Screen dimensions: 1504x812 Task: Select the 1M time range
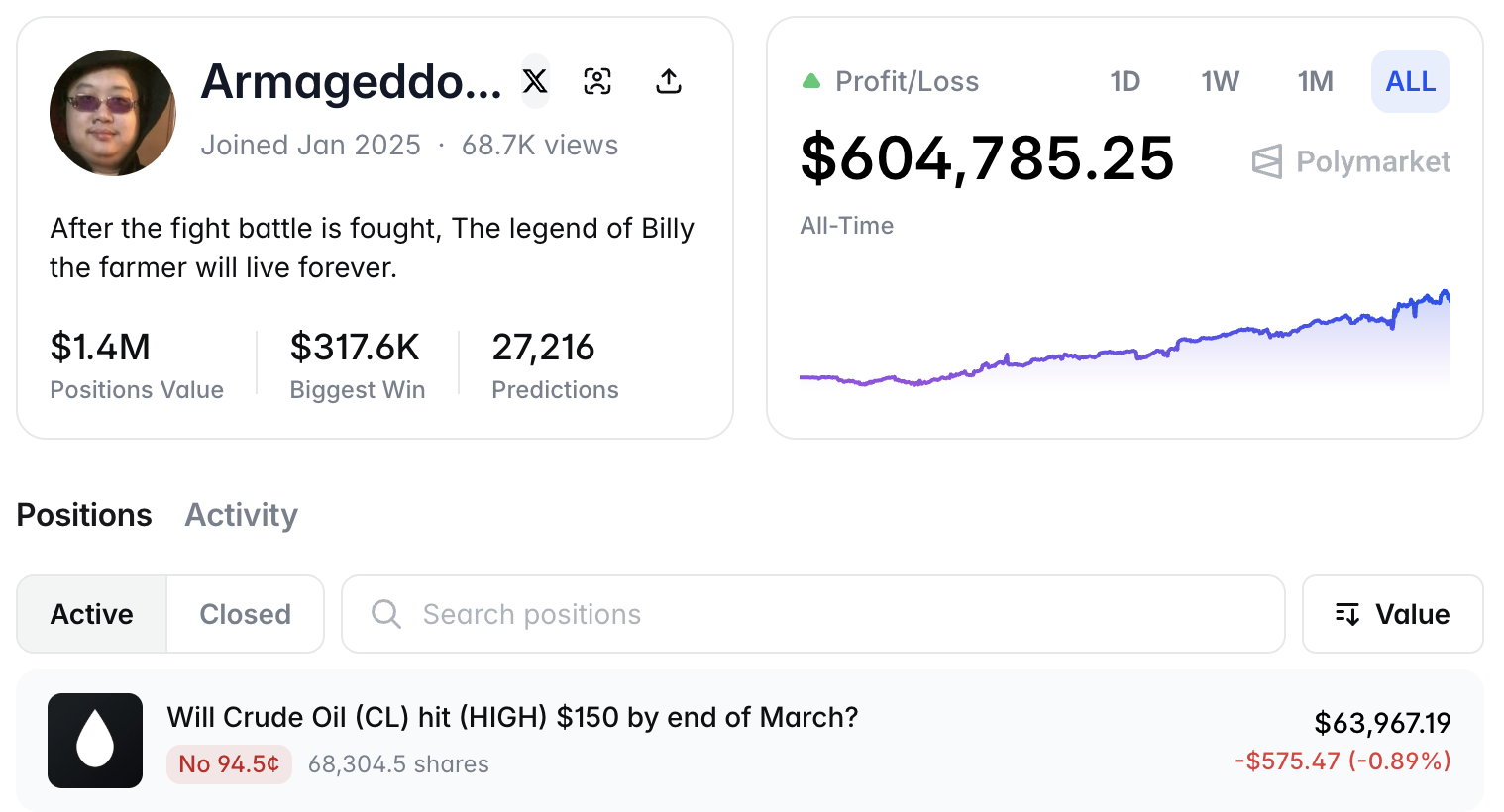point(1315,81)
